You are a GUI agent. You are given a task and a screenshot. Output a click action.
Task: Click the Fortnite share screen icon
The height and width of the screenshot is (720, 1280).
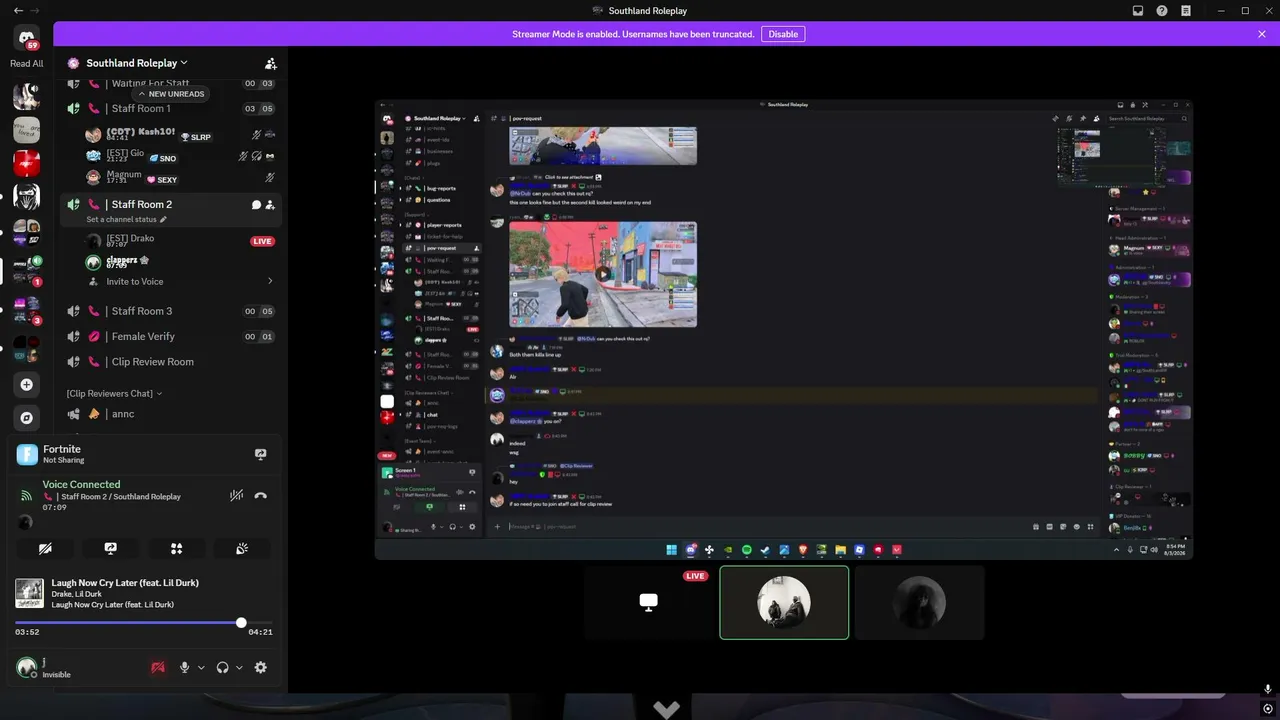coord(261,454)
